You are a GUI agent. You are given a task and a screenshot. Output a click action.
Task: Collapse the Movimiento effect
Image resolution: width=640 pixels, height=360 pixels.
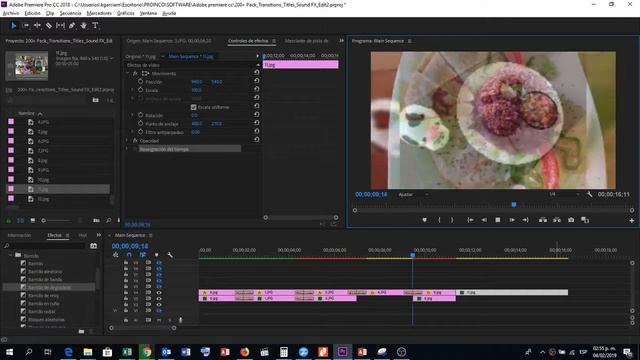(x=127, y=73)
